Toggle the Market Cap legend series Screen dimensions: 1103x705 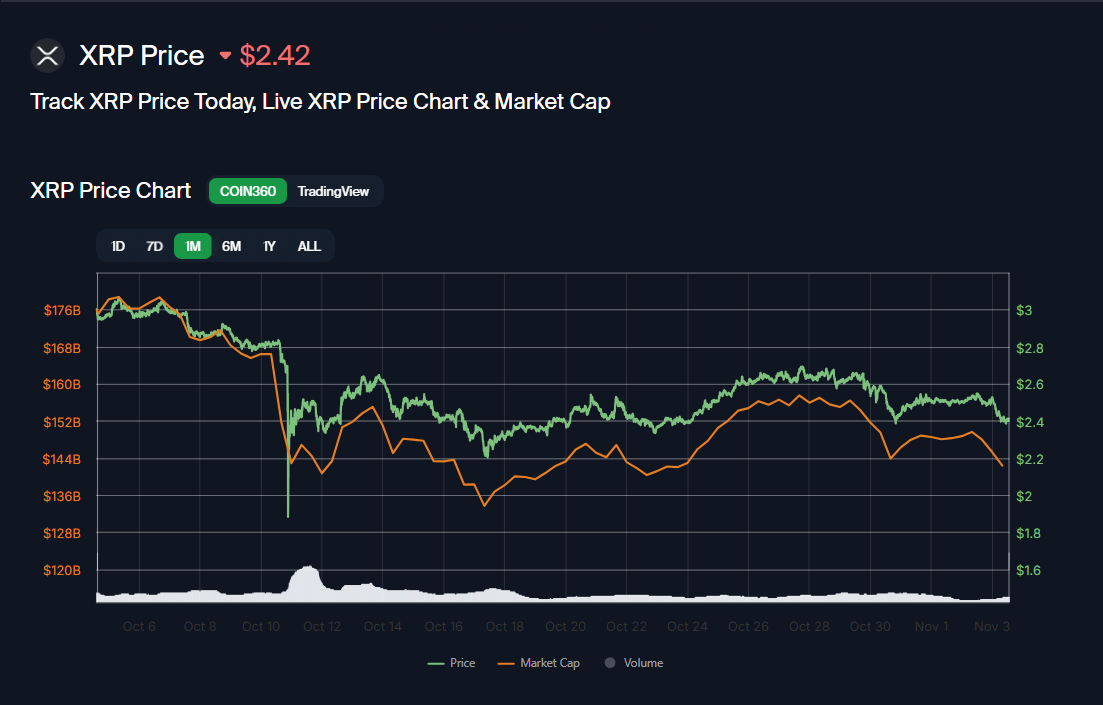[540, 663]
